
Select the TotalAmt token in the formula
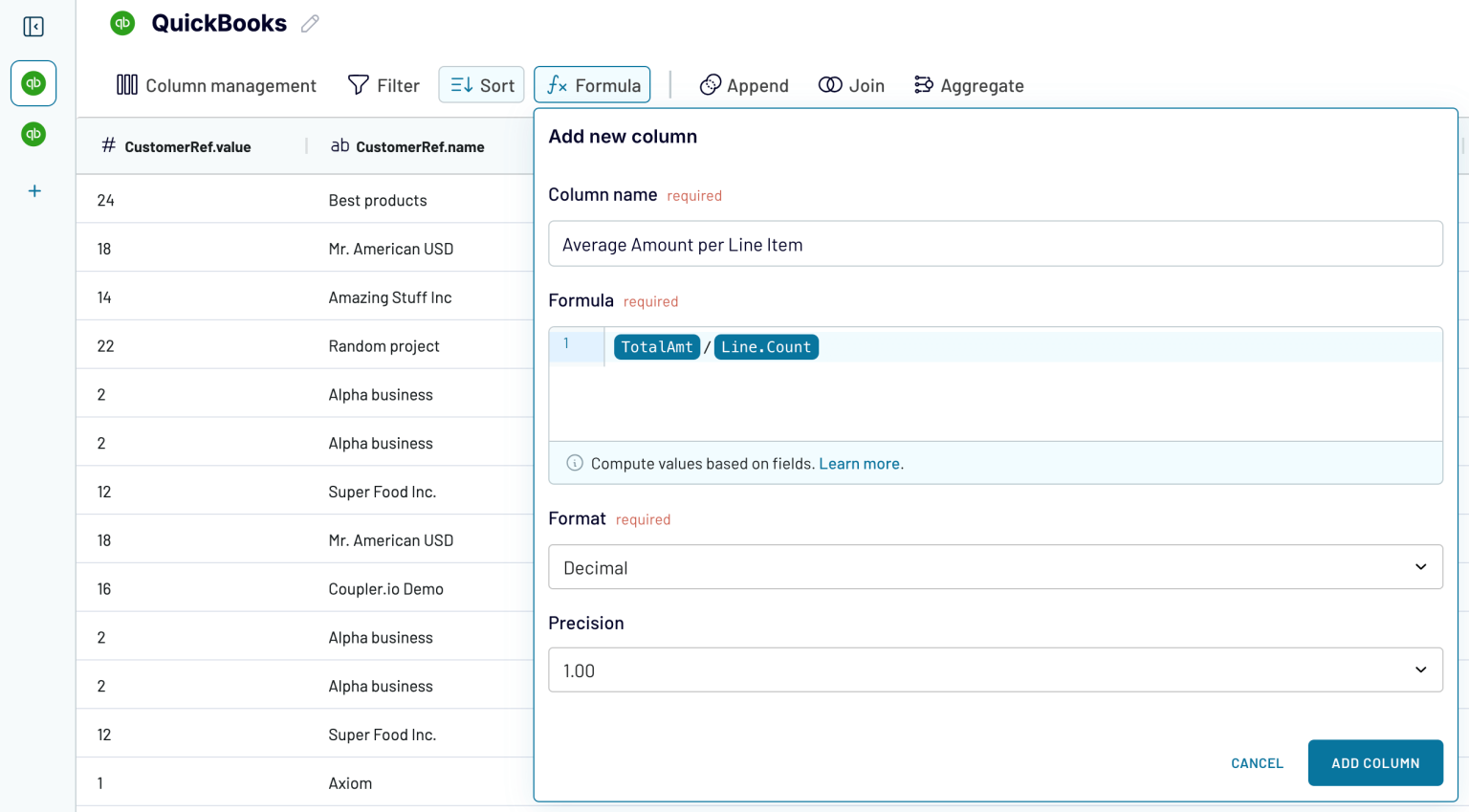pyautogui.click(x=657, y=346)
